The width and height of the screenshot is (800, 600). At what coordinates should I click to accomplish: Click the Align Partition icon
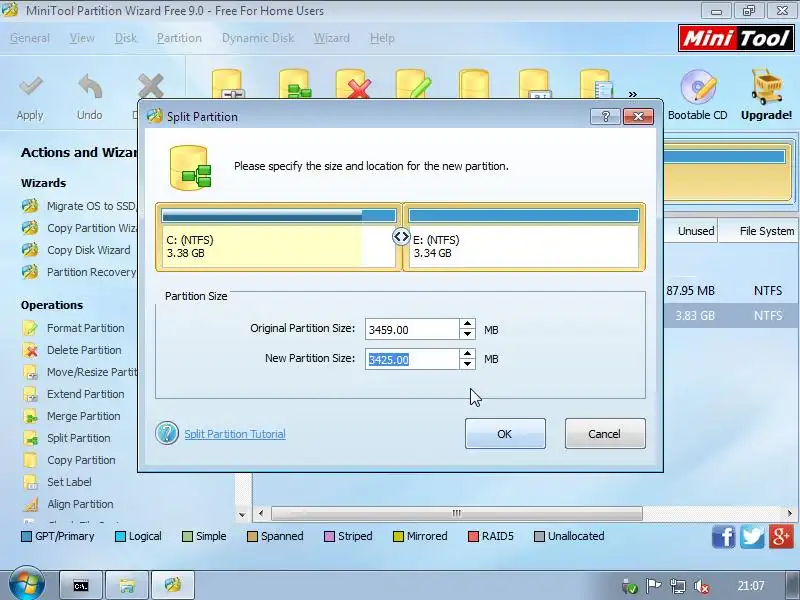click(x=30, y=504)
